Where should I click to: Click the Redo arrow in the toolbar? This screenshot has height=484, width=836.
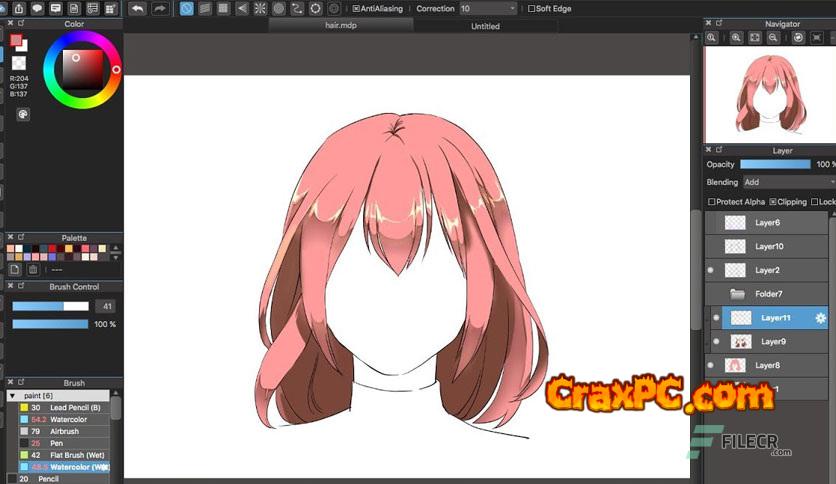coord(159,8)
